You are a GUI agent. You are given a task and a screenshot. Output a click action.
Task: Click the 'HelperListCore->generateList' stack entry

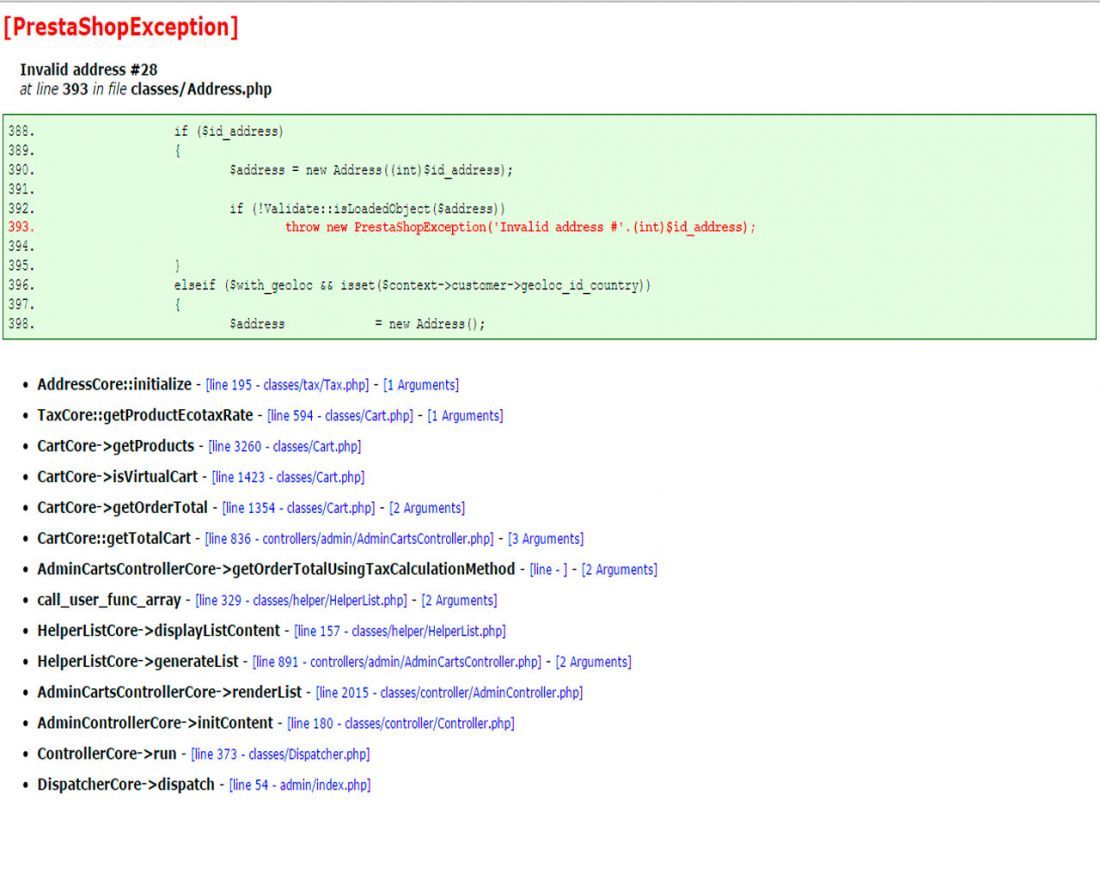pyautogui.click(x=138, y=662)
